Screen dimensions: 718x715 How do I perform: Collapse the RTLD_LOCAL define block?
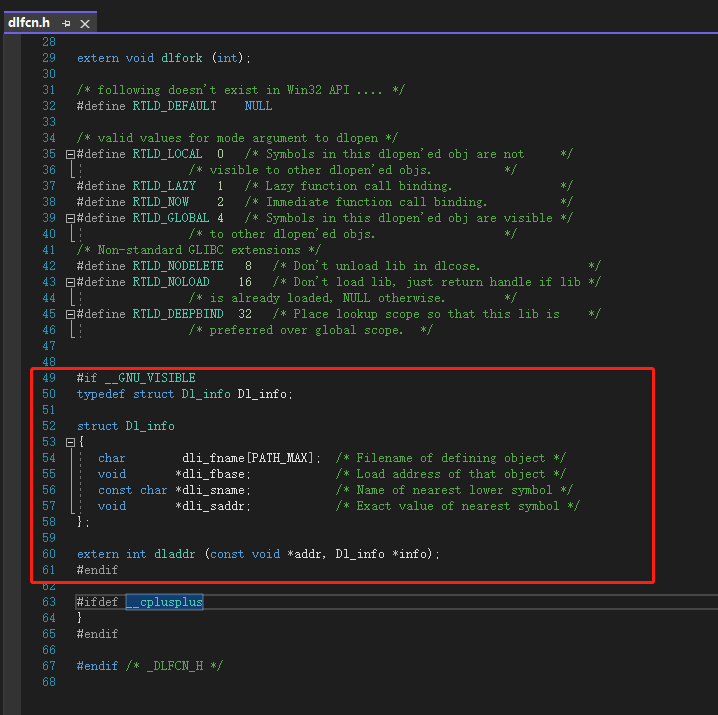pyautogui.click(x=70, y=154)
